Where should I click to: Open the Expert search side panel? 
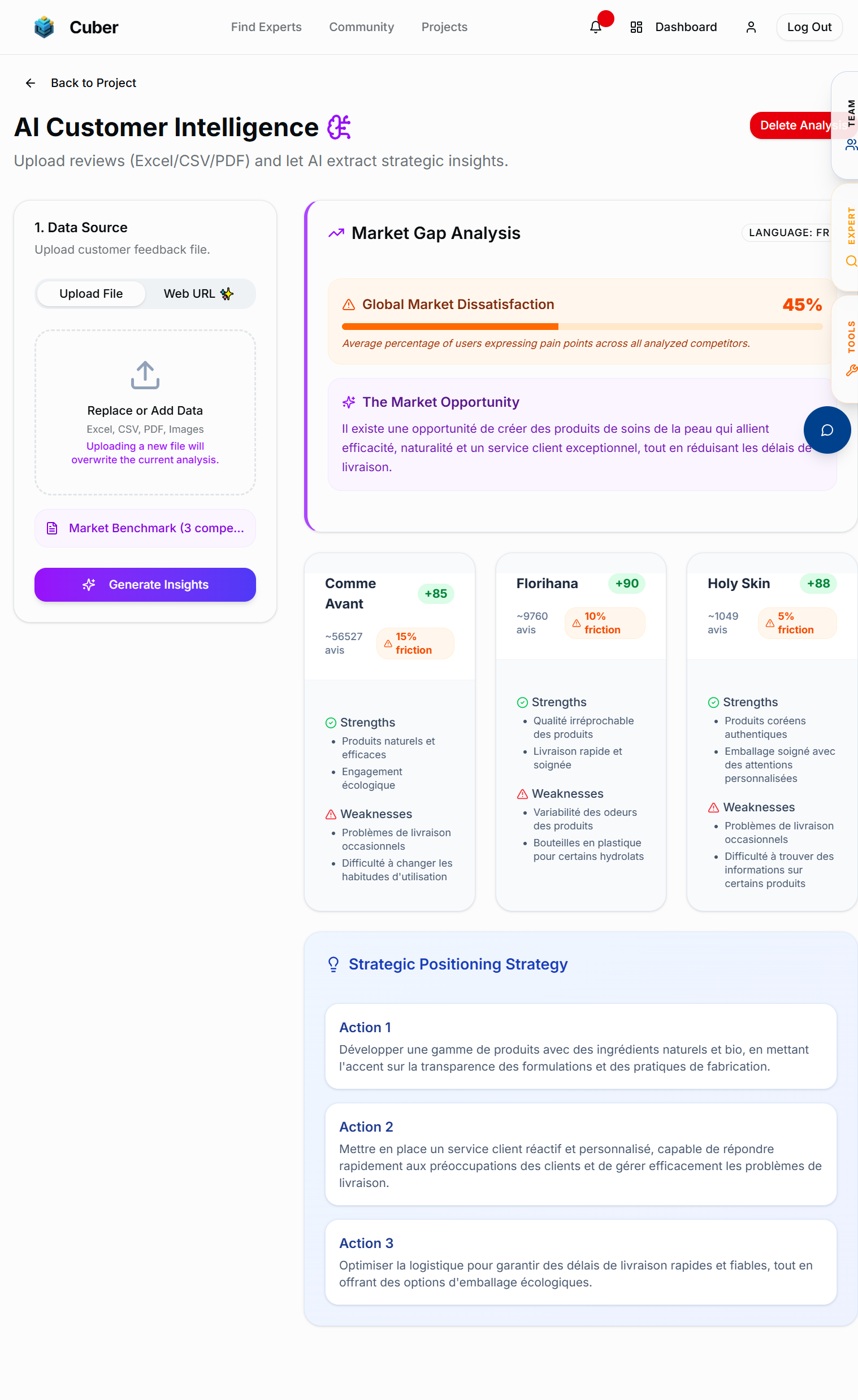(851, 261)
